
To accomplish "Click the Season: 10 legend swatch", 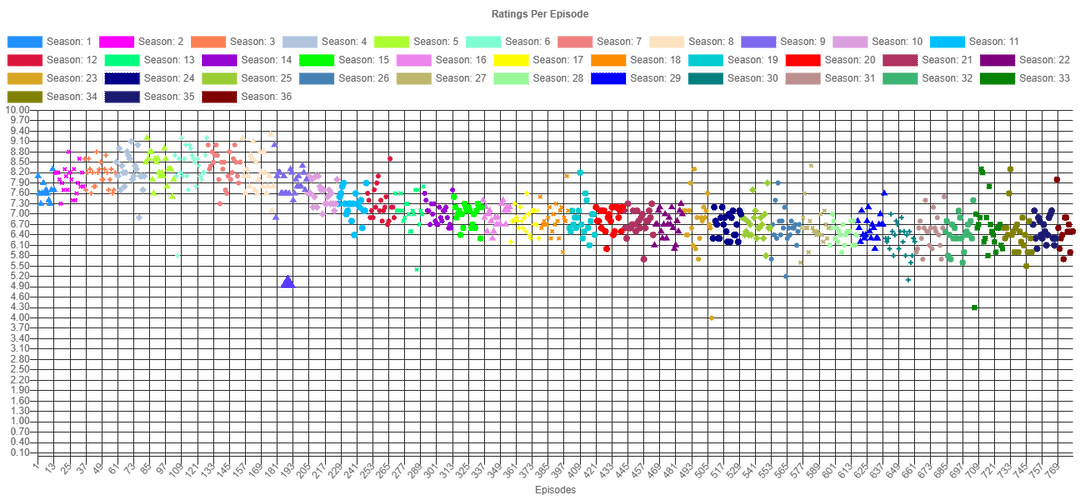I will pos(851,41).
